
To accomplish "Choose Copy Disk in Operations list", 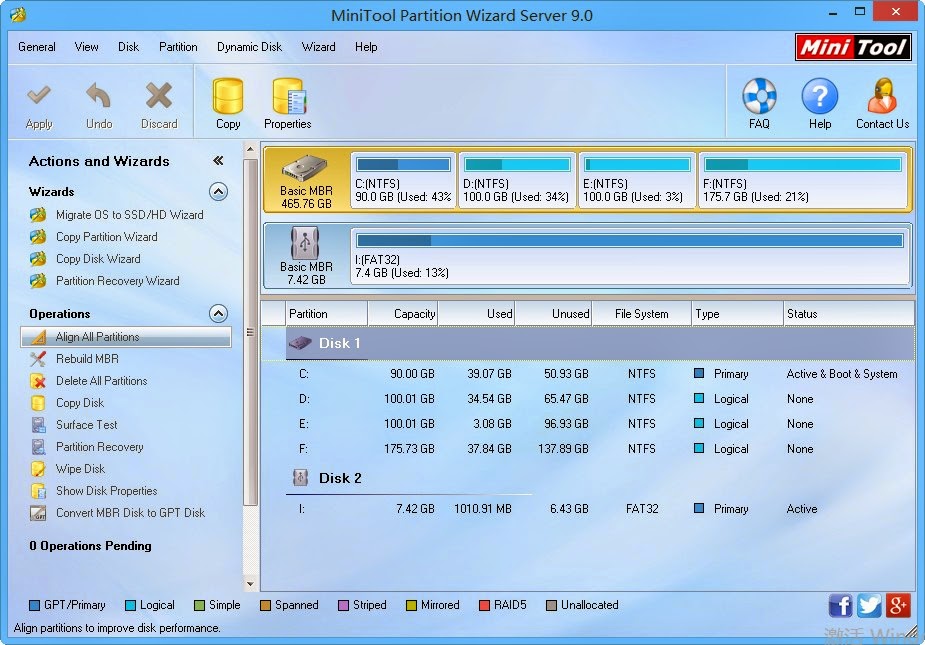I will tap(80, 403).
